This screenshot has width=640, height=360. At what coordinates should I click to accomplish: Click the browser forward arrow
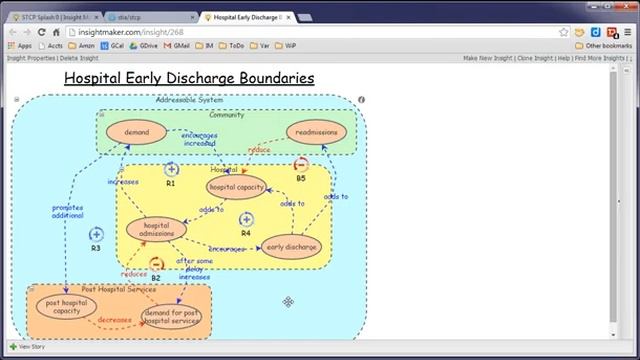27,32
